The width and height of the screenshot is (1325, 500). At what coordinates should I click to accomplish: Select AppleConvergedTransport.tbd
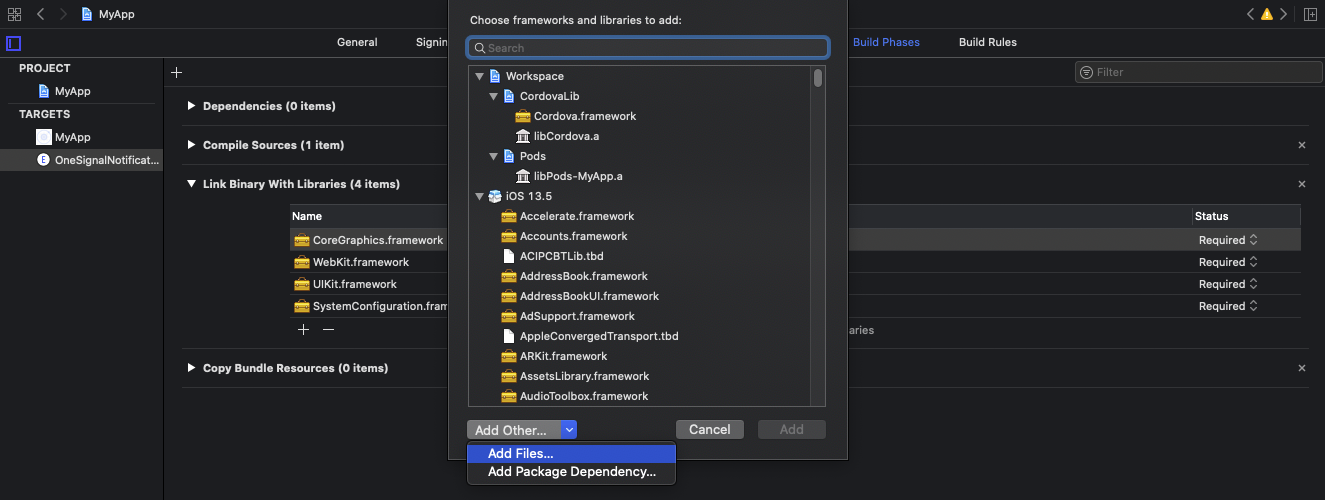(x=590, y=336)
